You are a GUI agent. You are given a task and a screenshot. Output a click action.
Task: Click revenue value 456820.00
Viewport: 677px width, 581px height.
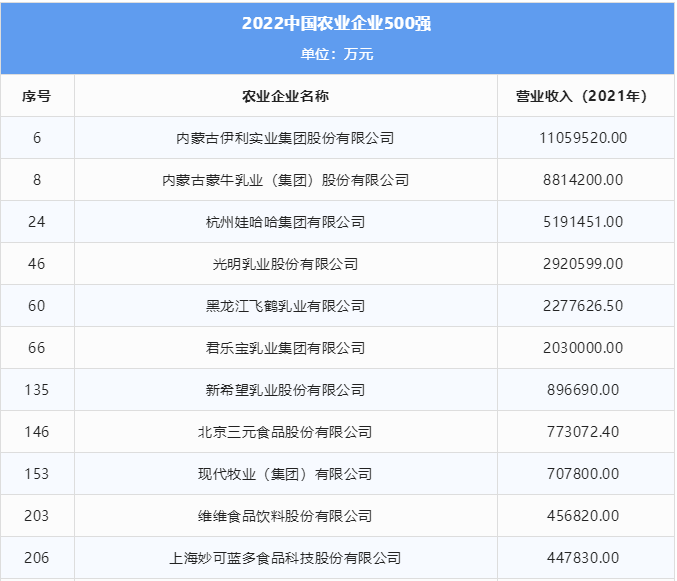pos(583,516)
